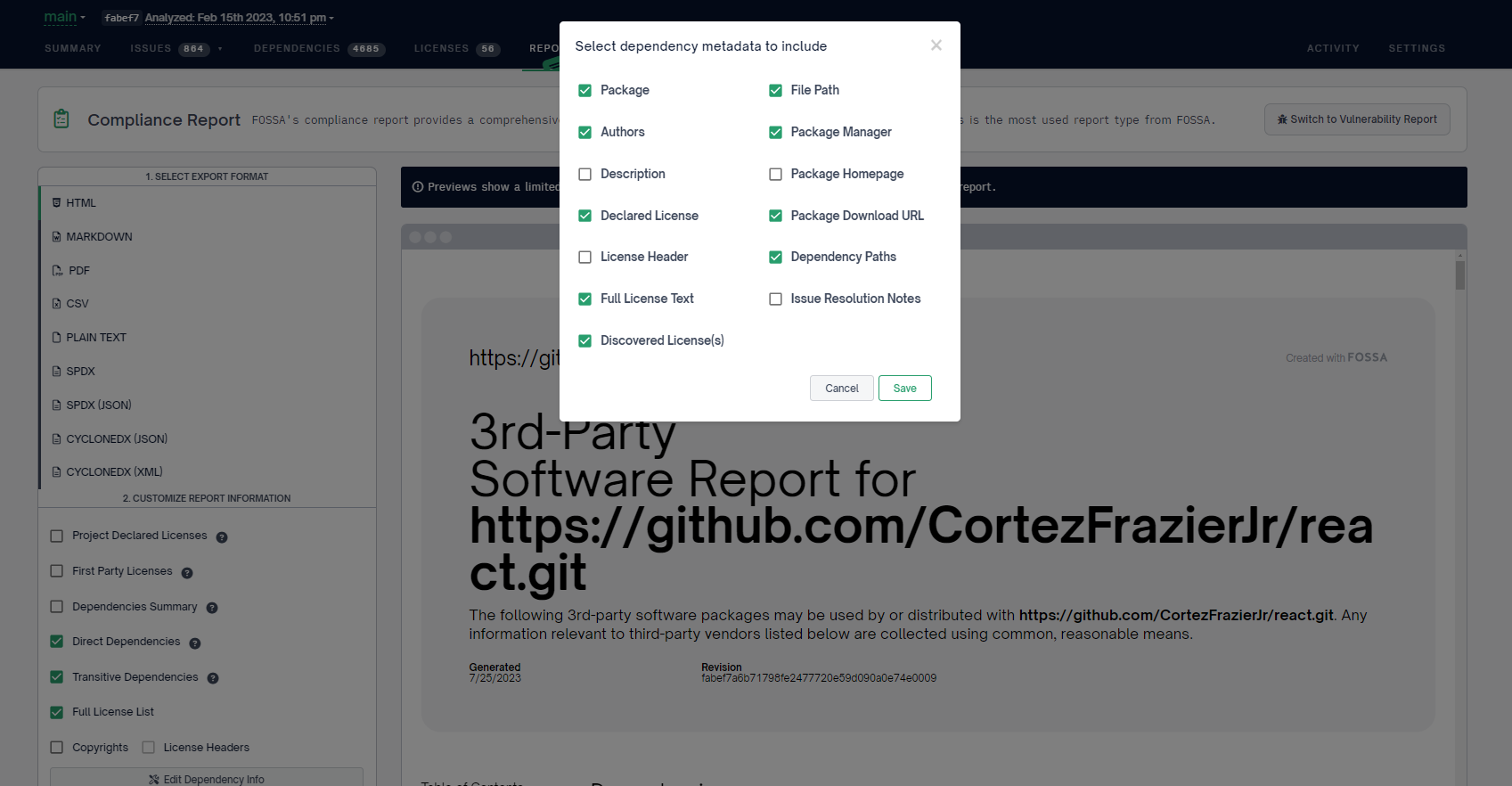This screenshot has width=1512, height=786.
Task: Click the preview scrollbar thumb
Action: [1459, 275]
